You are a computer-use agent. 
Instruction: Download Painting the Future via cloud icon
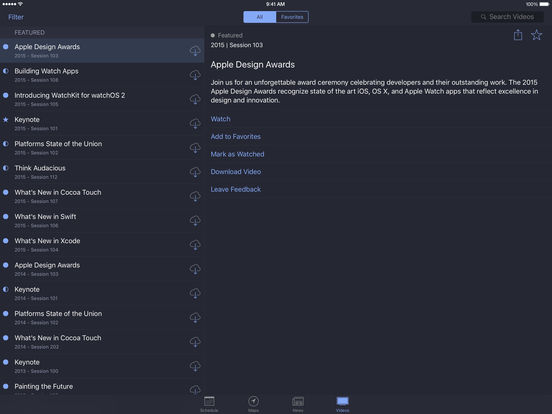(x=195, y=390)
